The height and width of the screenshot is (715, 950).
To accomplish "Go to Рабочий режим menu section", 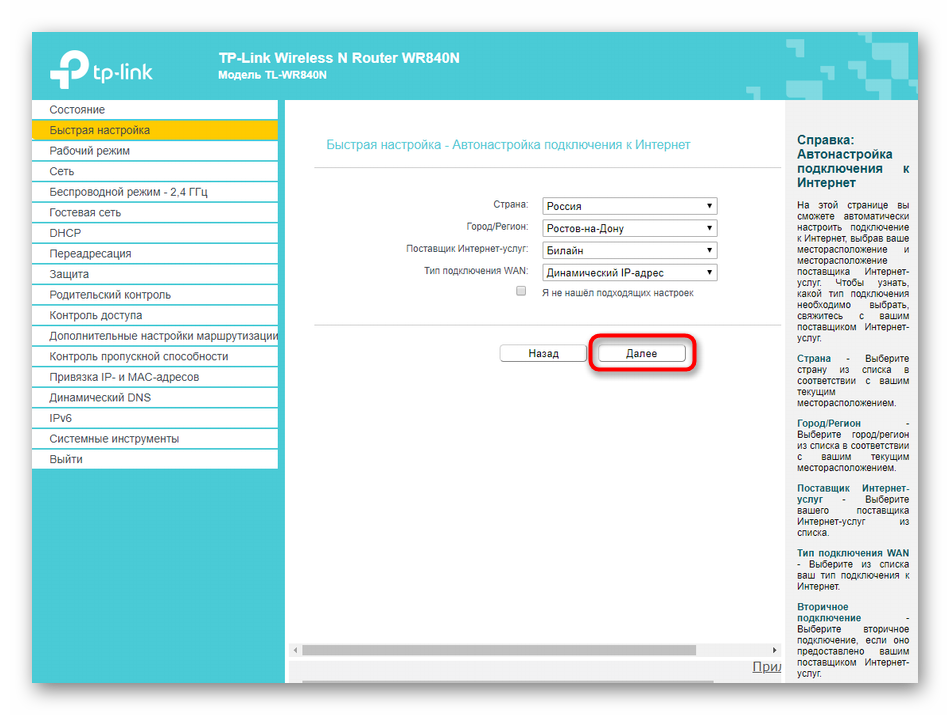I will click(90, 151).
